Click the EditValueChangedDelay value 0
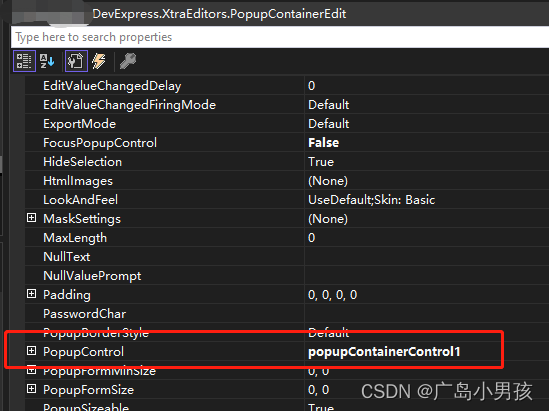Viewport: 549px width, 411px height. click(312, 86)
